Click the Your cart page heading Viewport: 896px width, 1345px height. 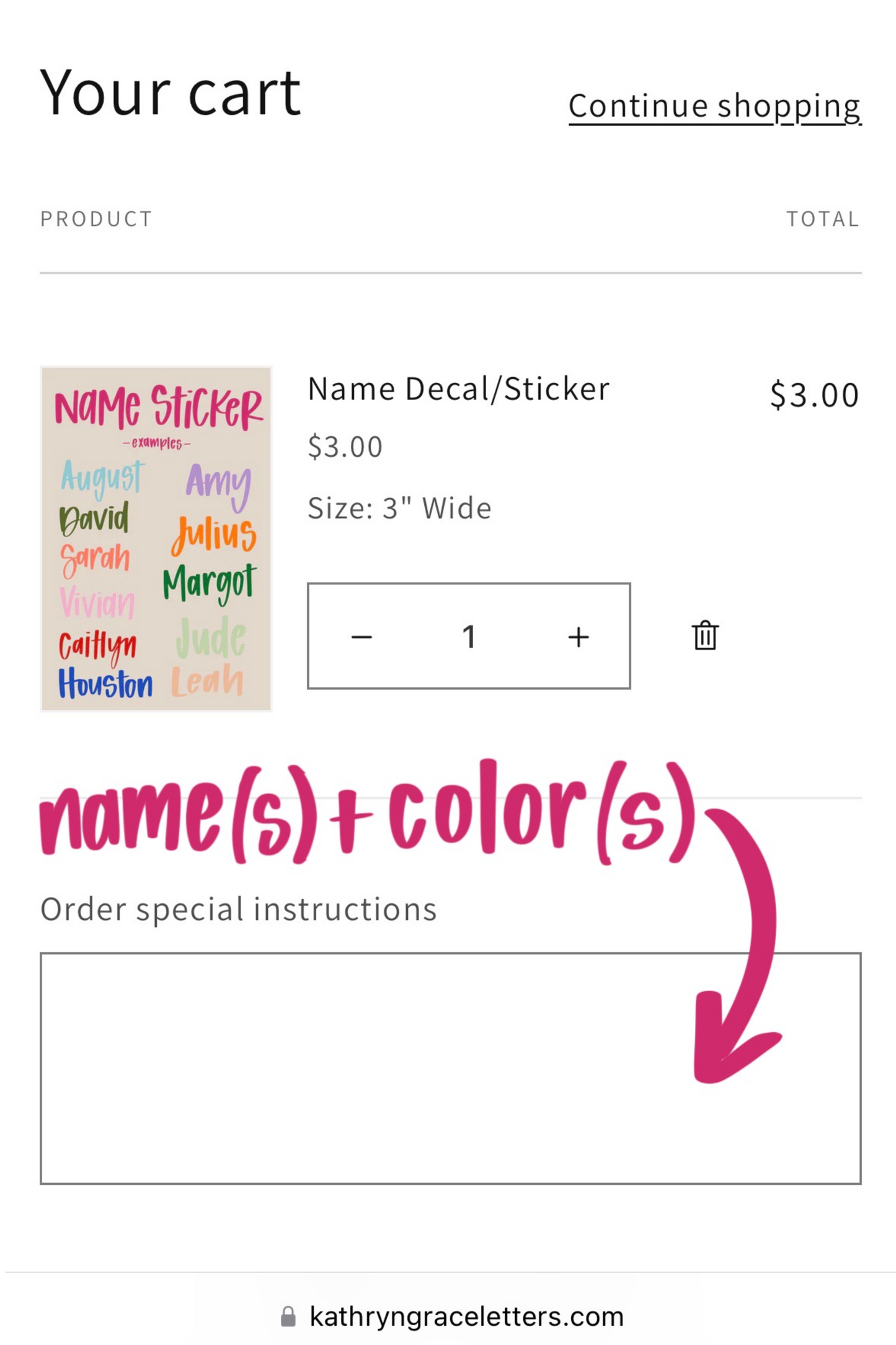[170, 91]
